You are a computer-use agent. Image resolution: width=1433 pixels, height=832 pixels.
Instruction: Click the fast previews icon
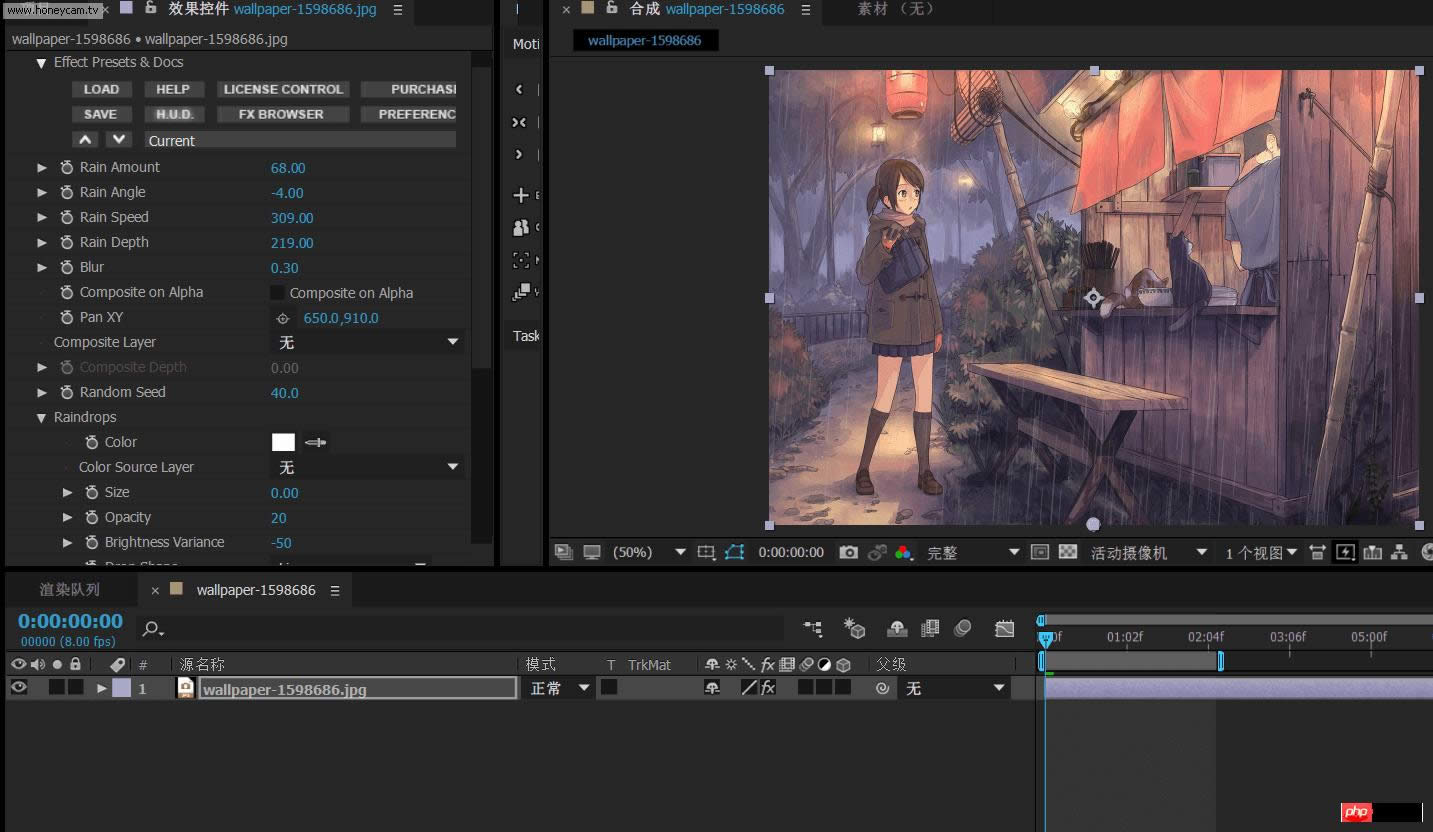tap(1345, 552)
